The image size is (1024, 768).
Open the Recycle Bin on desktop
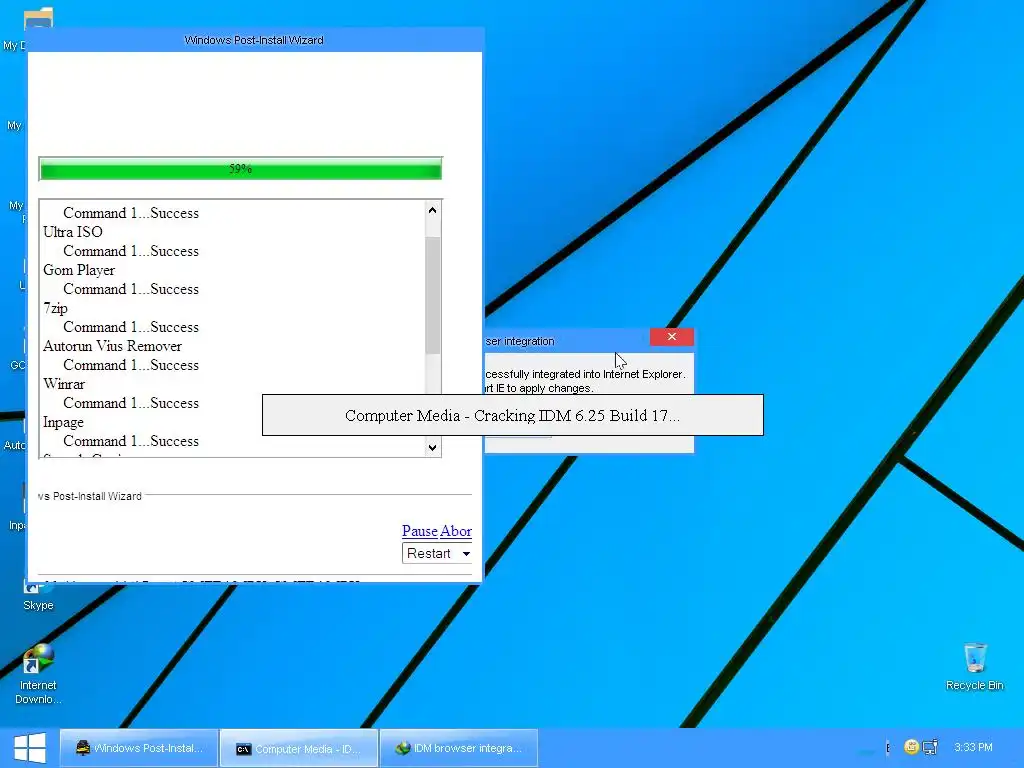974,666
